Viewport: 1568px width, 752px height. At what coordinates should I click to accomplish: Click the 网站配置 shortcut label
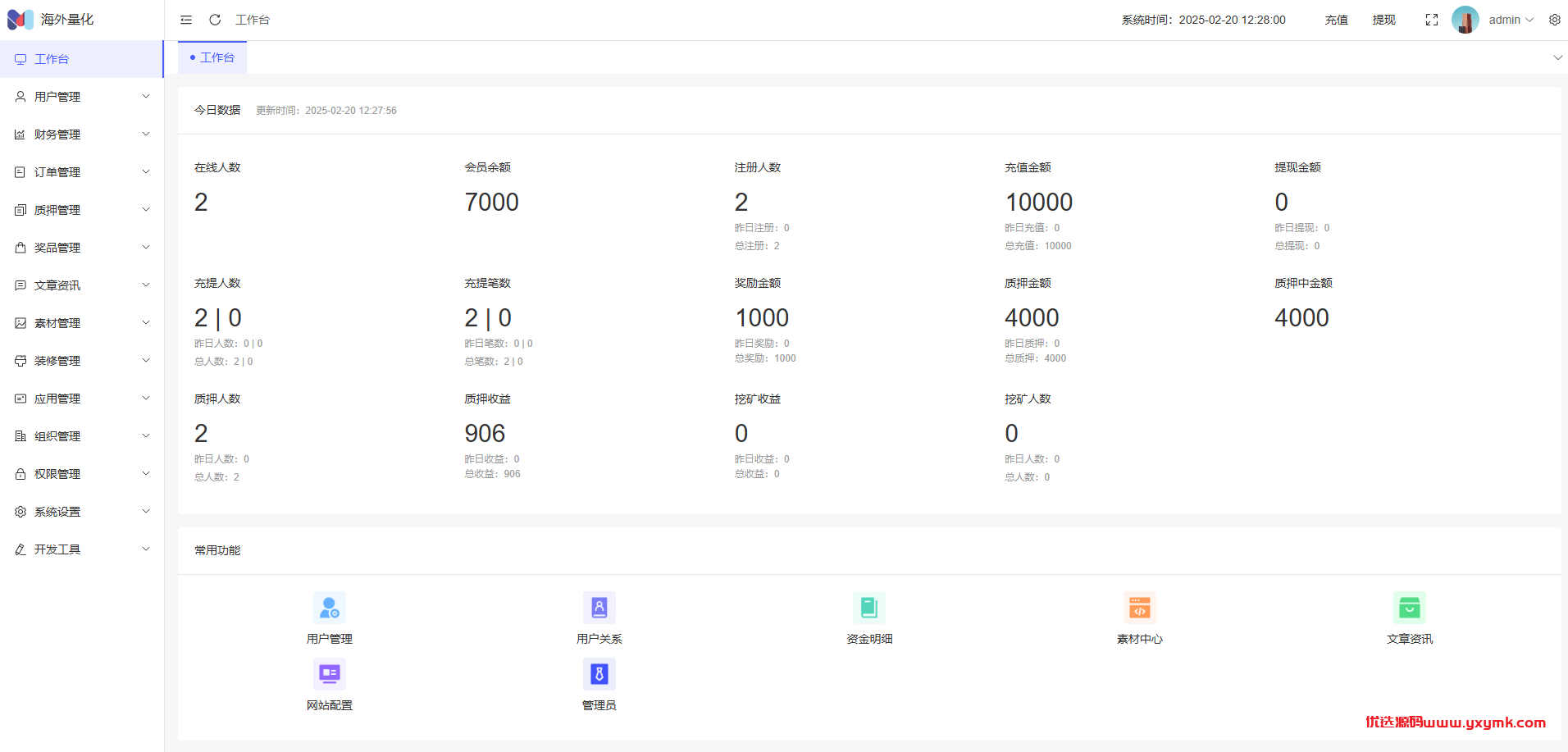330,705
